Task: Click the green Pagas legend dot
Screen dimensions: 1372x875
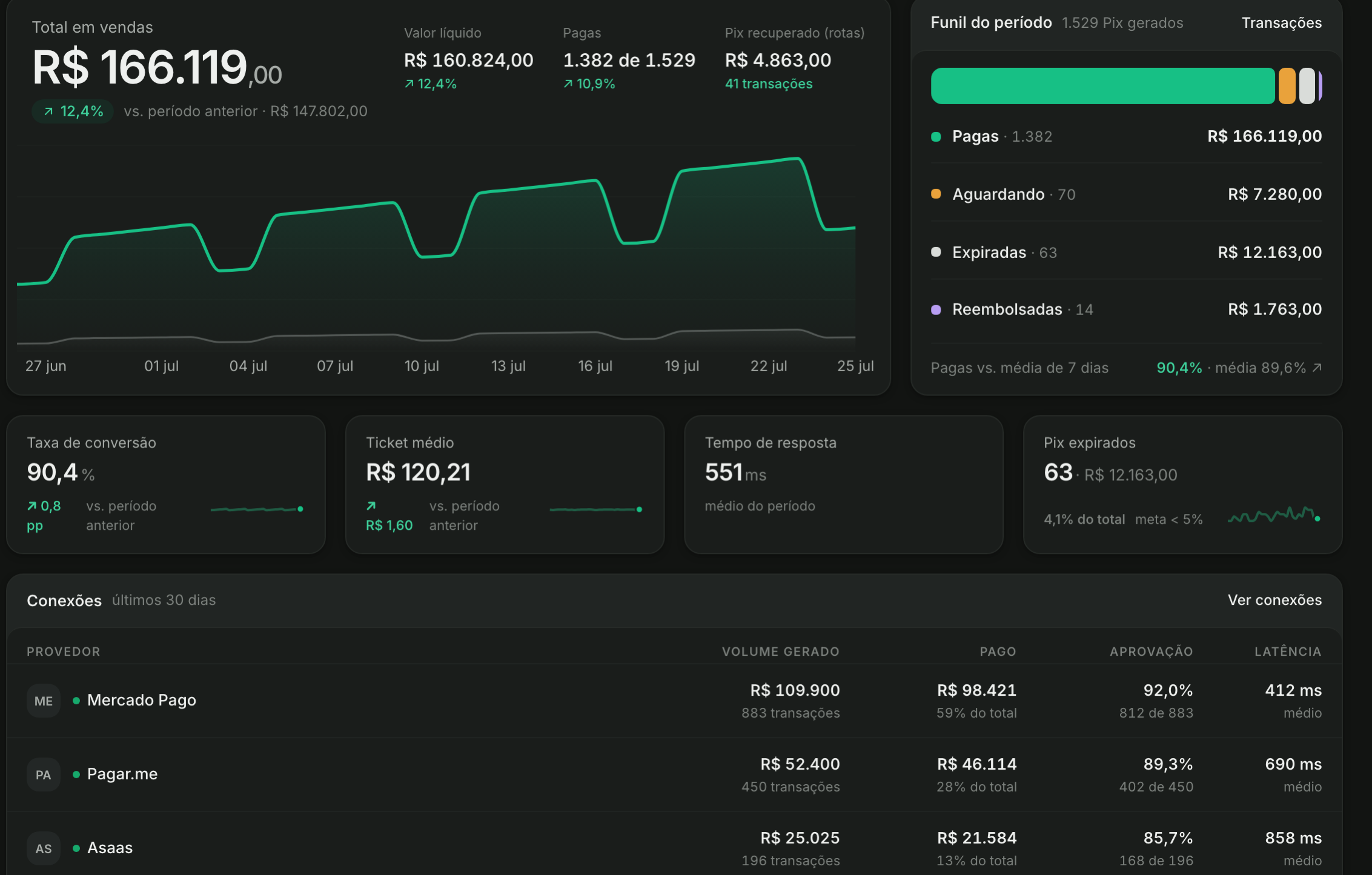Action: [x=936, y=137]
